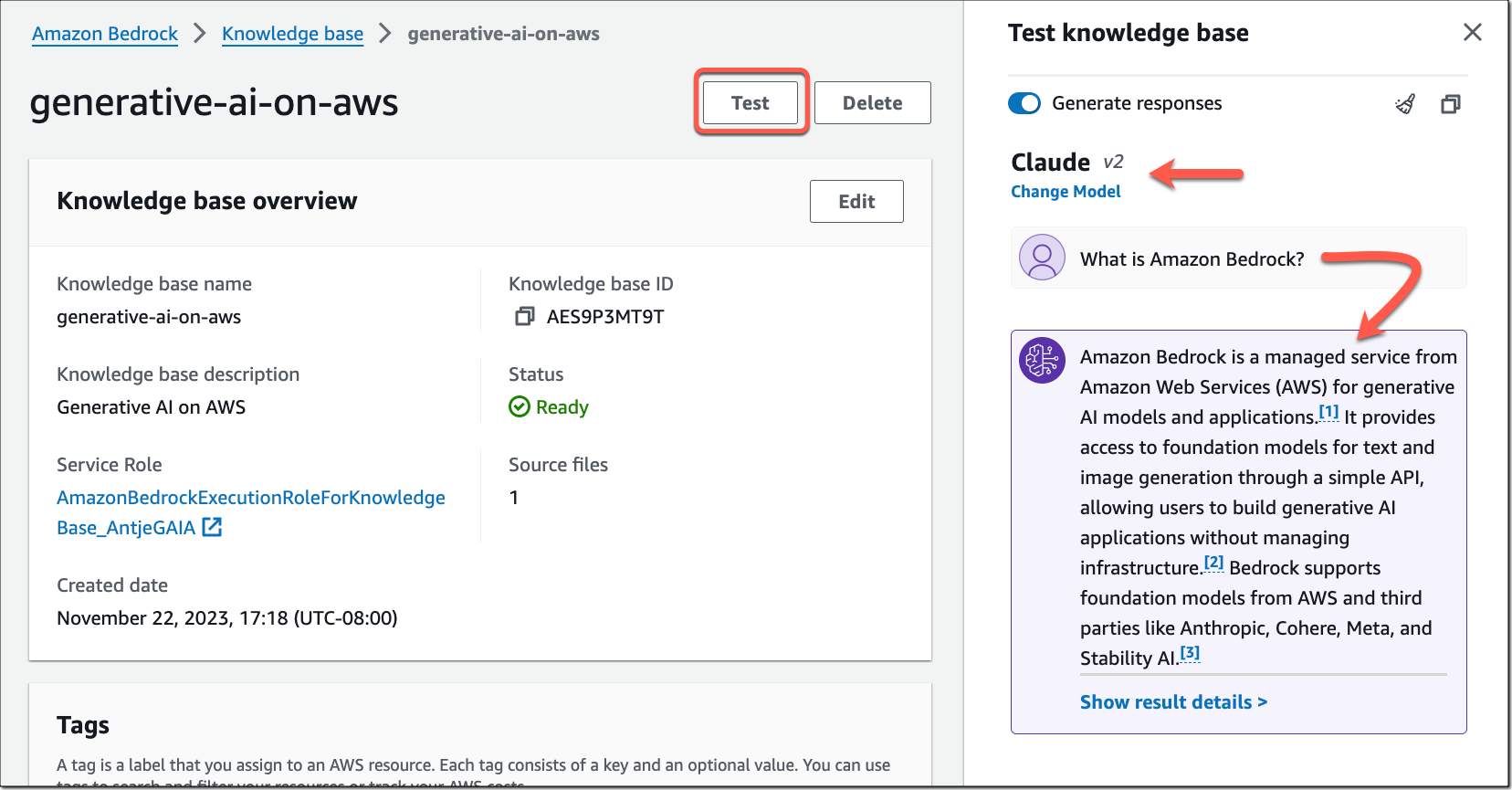Click the v2 model version text
Screen dimensions: 1512x790
(x=1113, y=162)
